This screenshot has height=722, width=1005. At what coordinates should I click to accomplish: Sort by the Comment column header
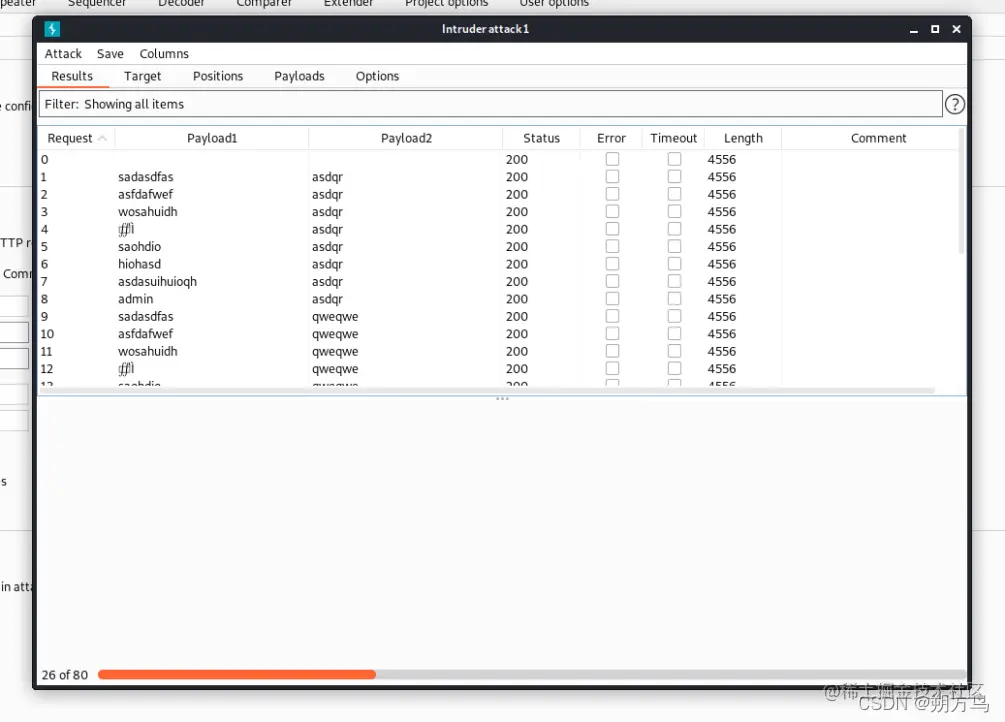[879, 138]
